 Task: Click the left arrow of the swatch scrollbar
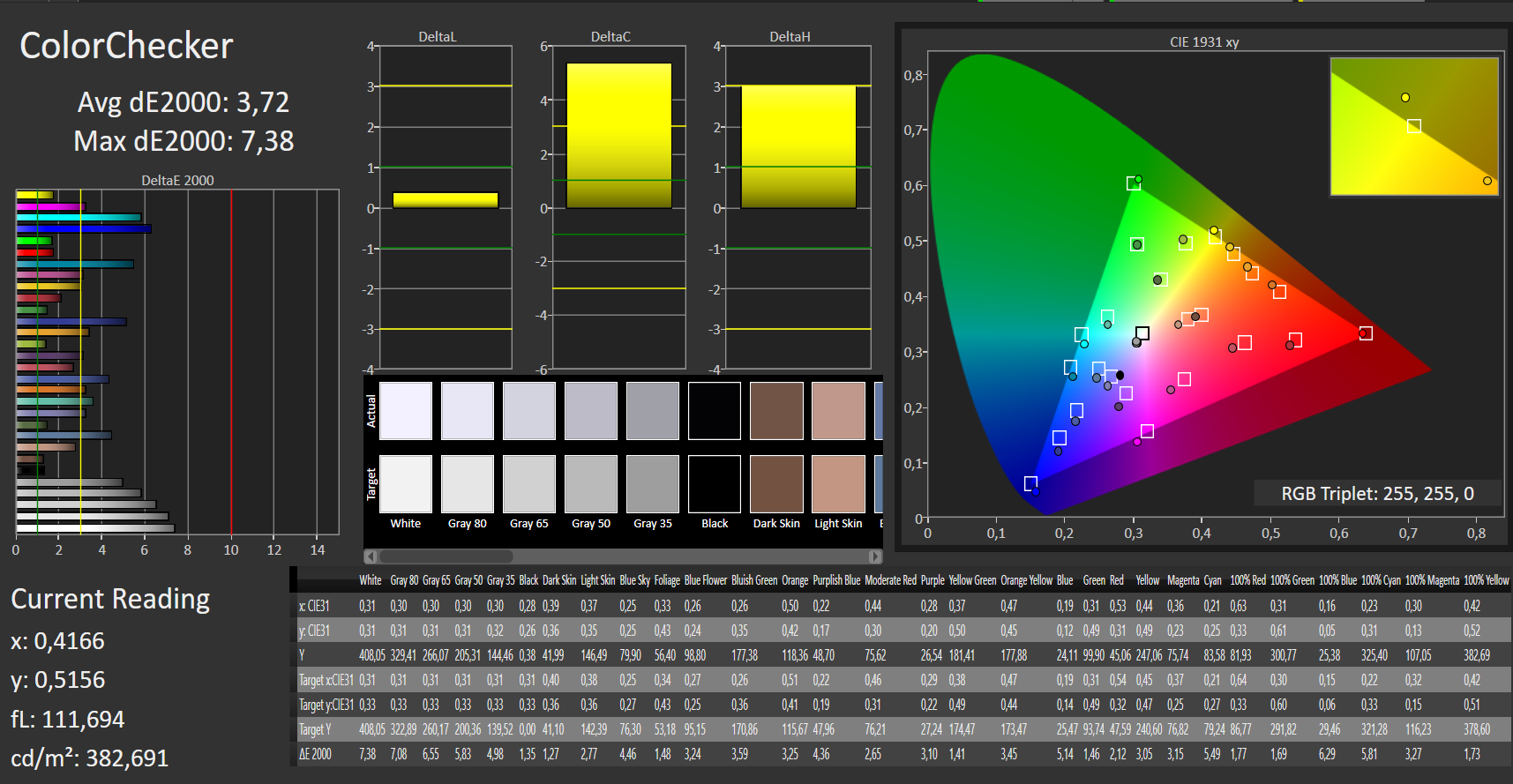(371, 556)
